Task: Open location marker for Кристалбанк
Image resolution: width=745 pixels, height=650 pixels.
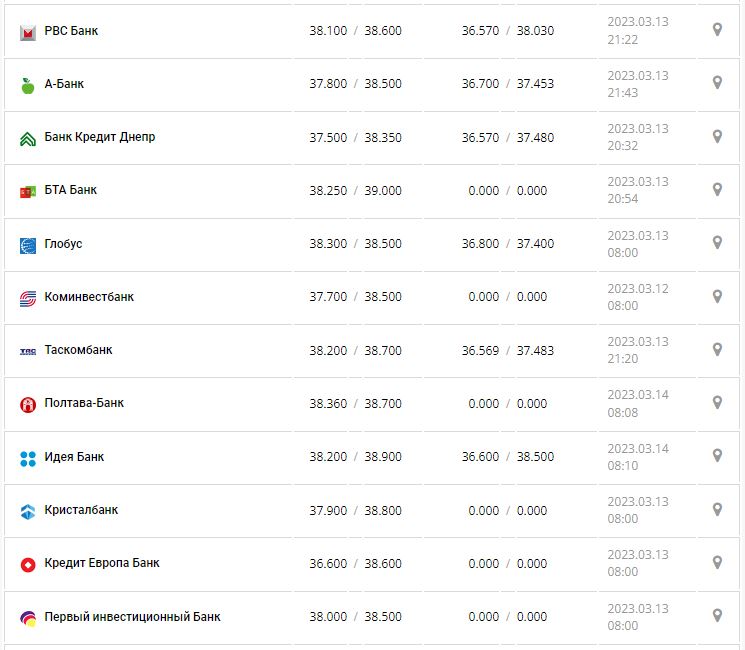Action: [717, 509]
